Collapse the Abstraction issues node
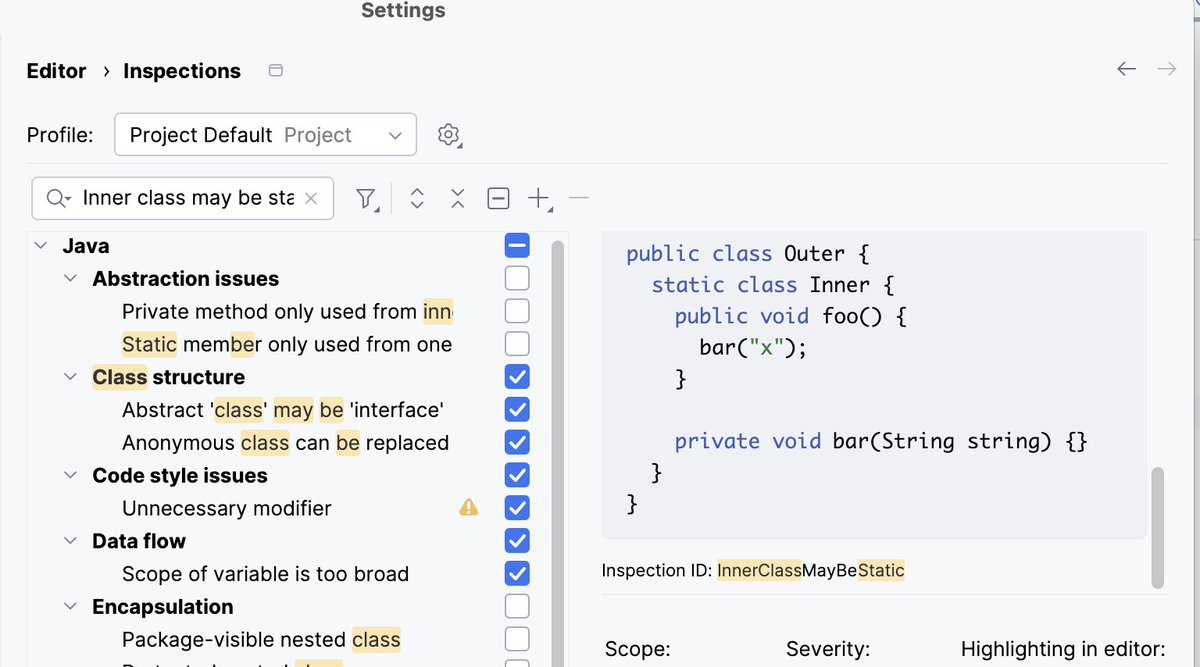 [x=71, y=279]
